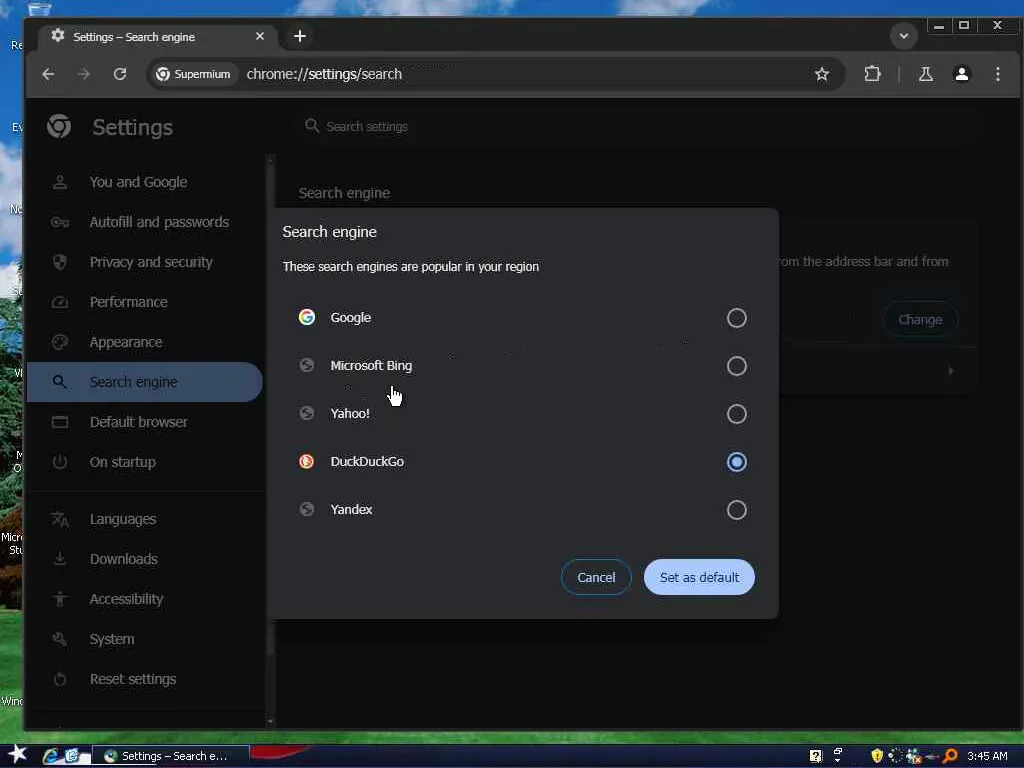This screenshot has height=768, width=1024.
Task: Click the Google logo icon in dialog
Action: 306,317
